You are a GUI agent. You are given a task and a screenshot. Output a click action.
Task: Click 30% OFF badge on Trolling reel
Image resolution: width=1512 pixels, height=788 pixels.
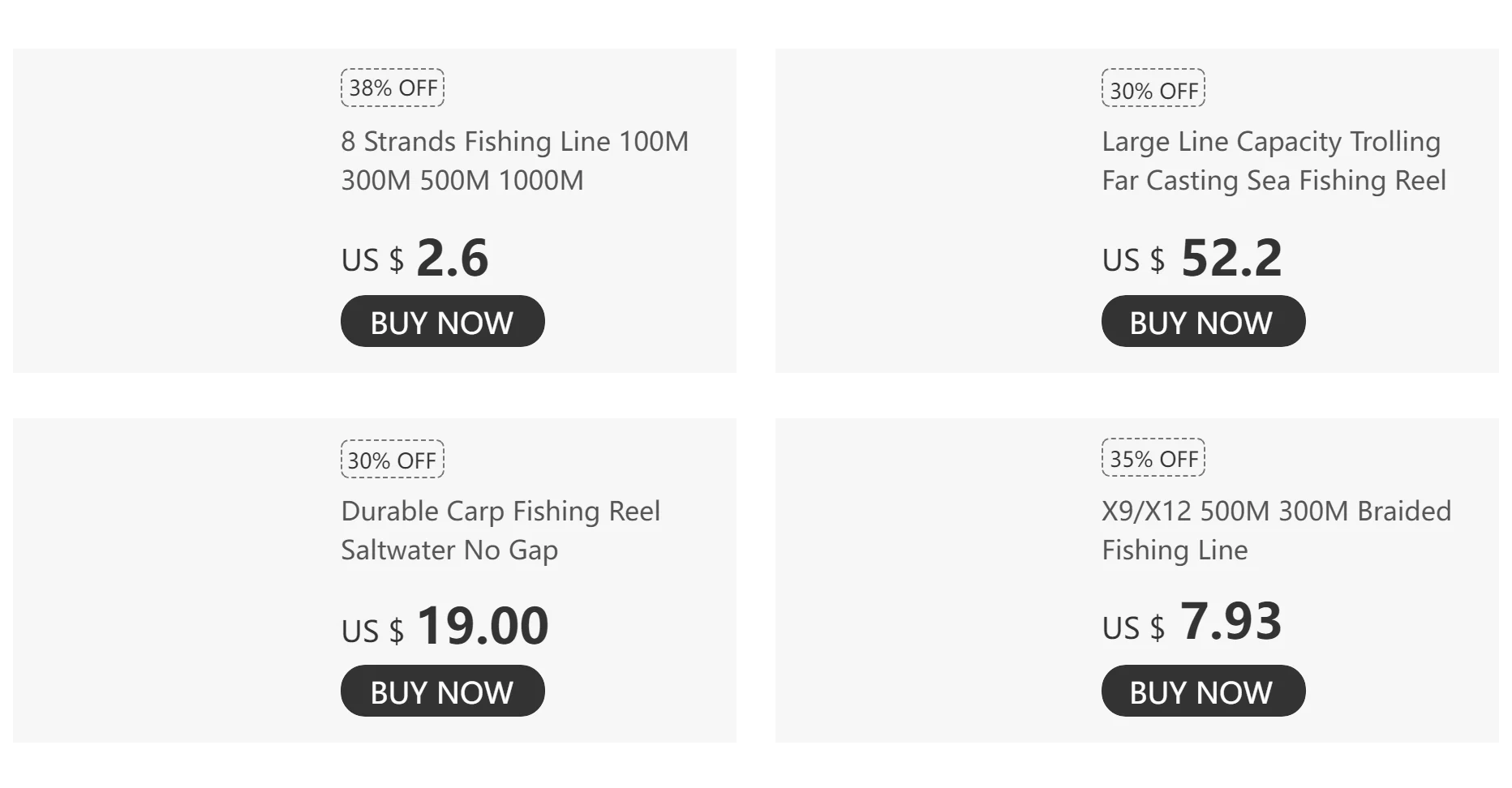[x=1153, y=88]
